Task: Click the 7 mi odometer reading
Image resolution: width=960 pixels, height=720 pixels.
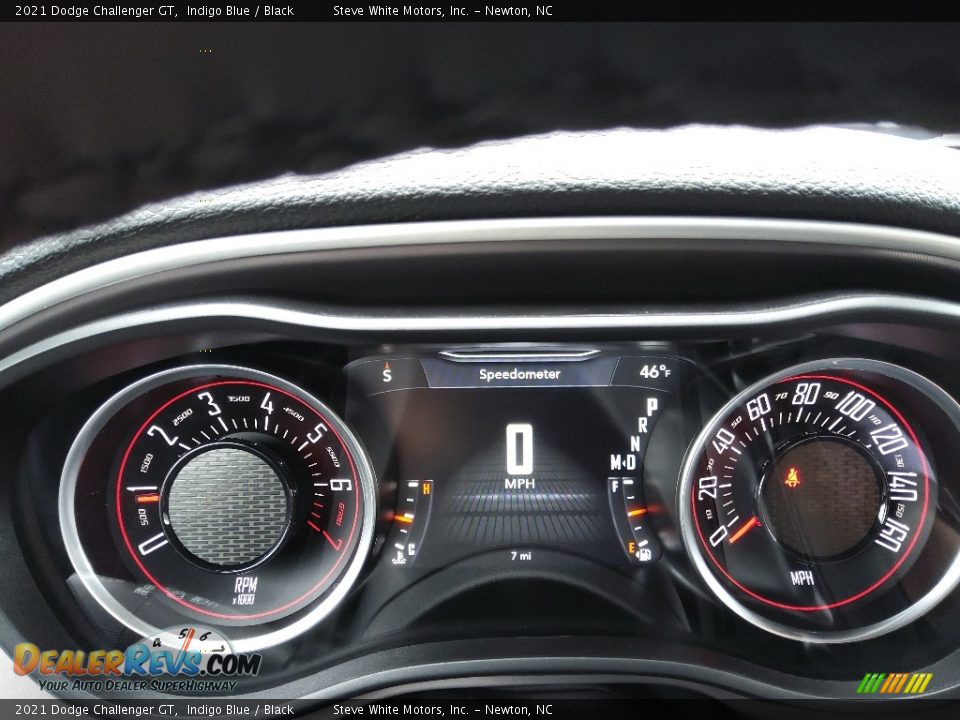Action: pos(521,556)
